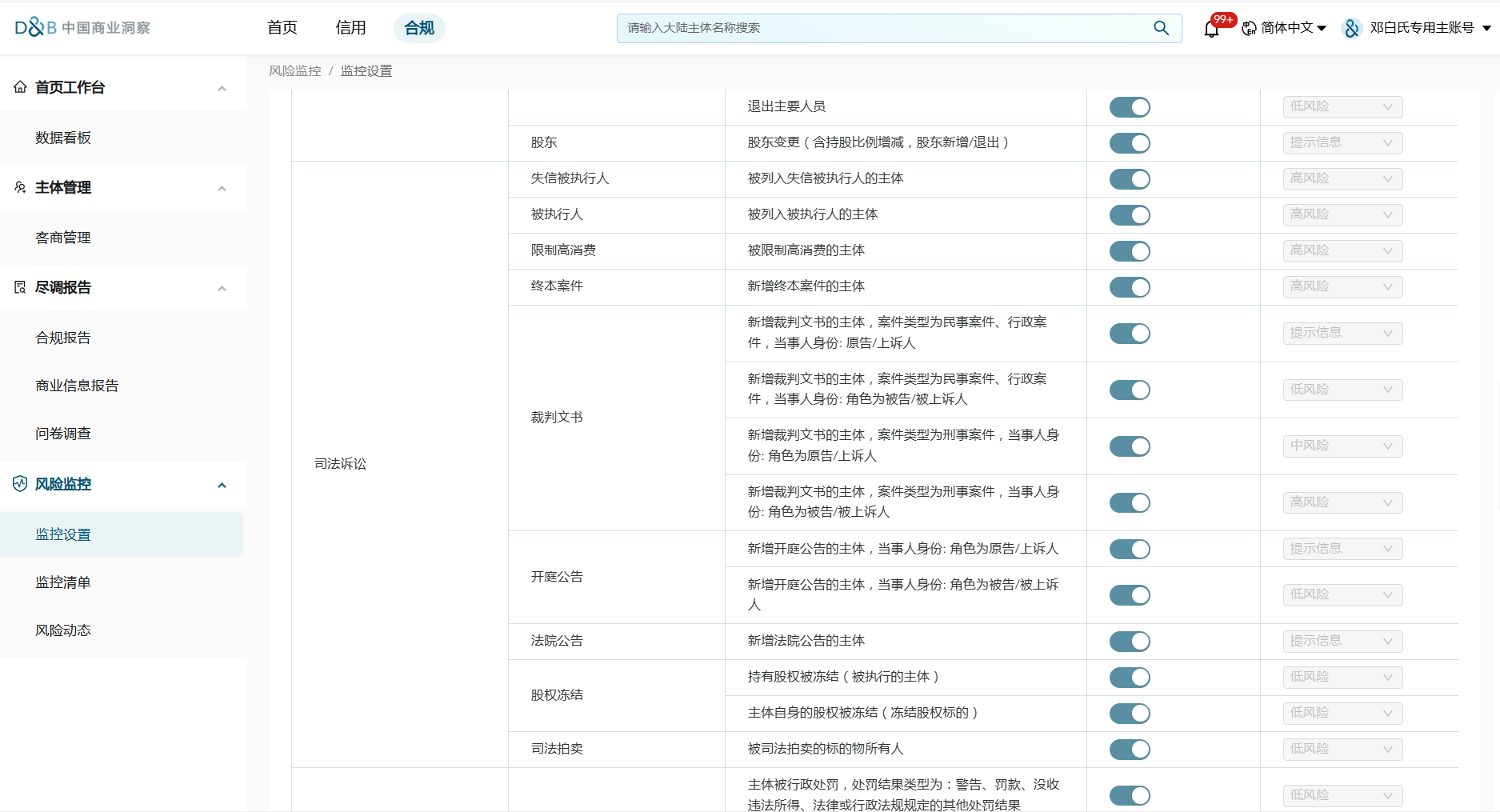
Task: Select the 合规 top navigation tab
Action: click(x=419, y=28)
